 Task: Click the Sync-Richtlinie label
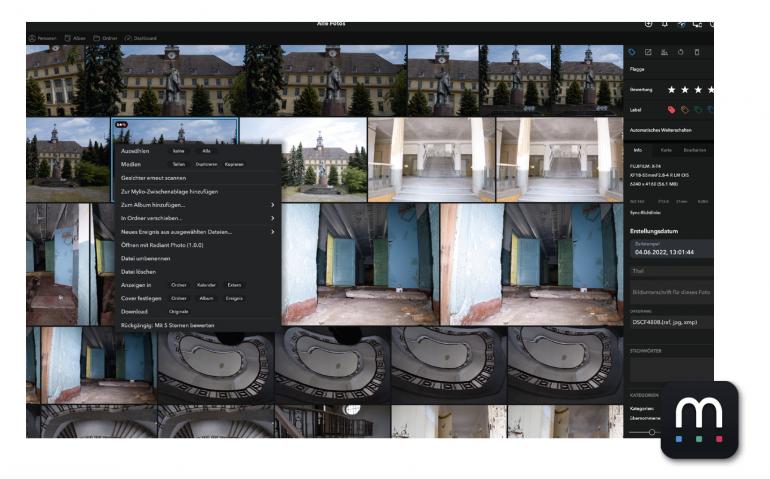[x=645, y=213]
